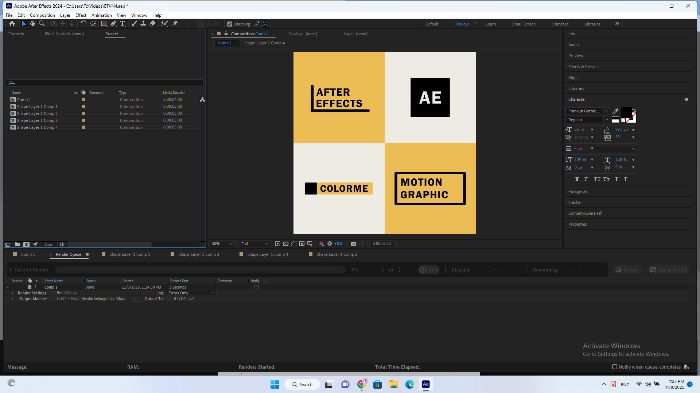Tick the Notify checkbox in render item row

click(x=256, y=287)
